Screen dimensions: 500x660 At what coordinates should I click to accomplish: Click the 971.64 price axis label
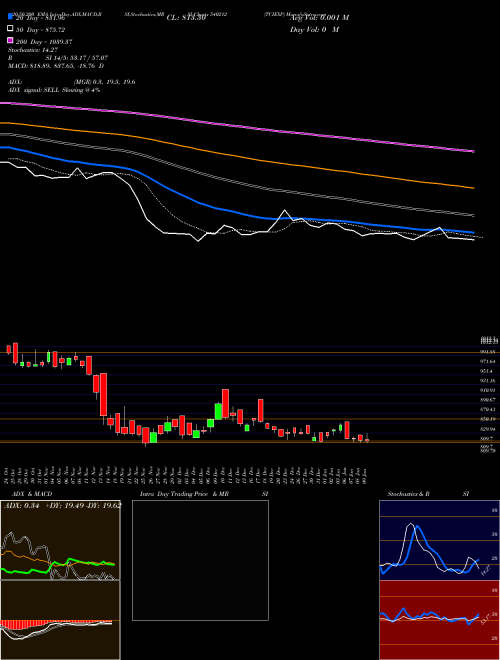point(488,362)
